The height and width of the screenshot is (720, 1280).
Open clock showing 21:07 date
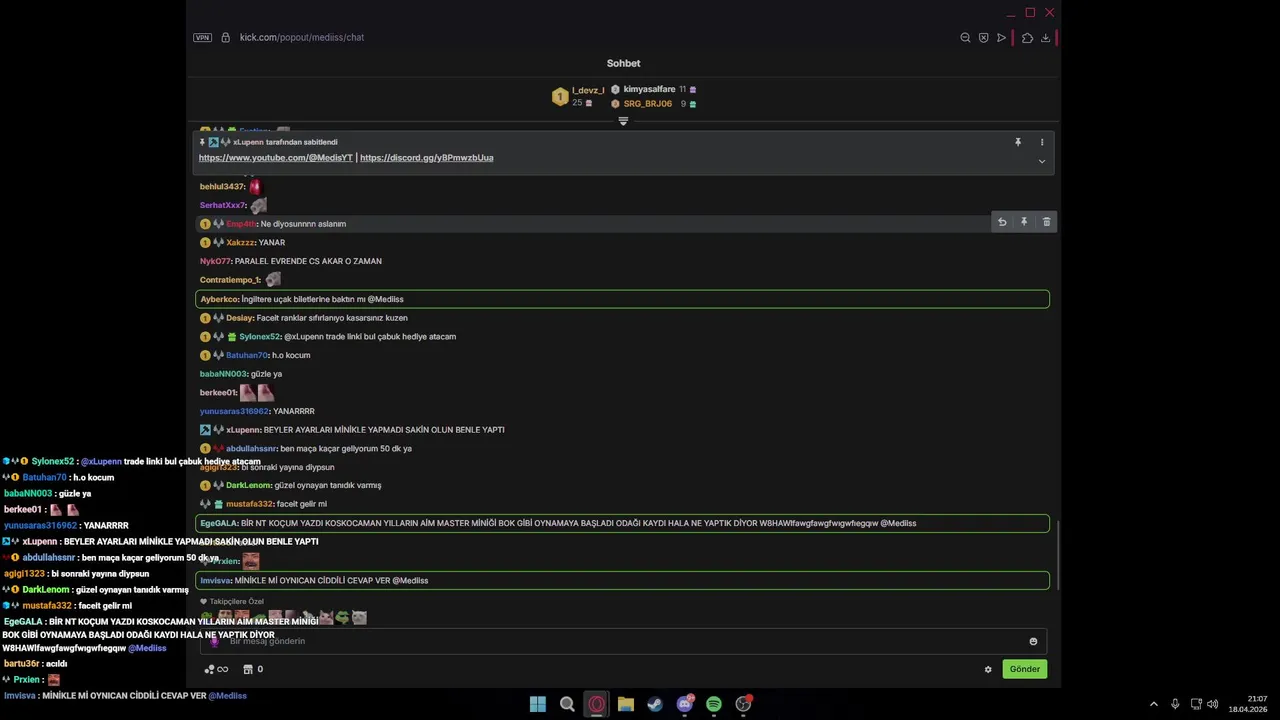tap(1248, 704)
